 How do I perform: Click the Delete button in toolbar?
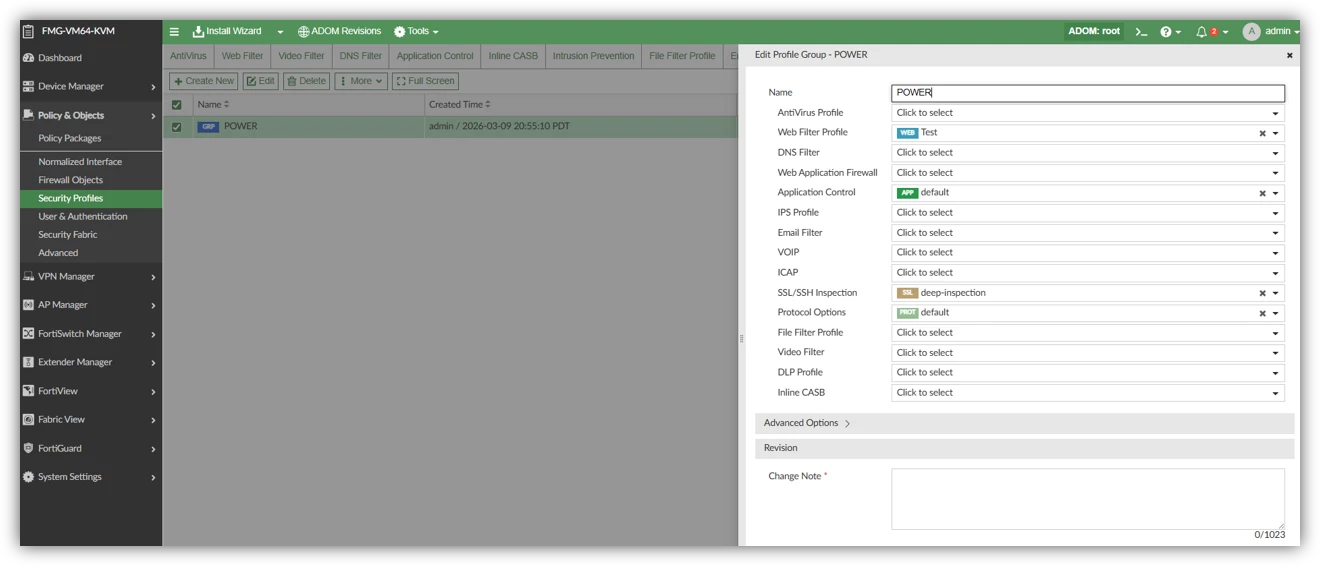[x=307, y=81]
